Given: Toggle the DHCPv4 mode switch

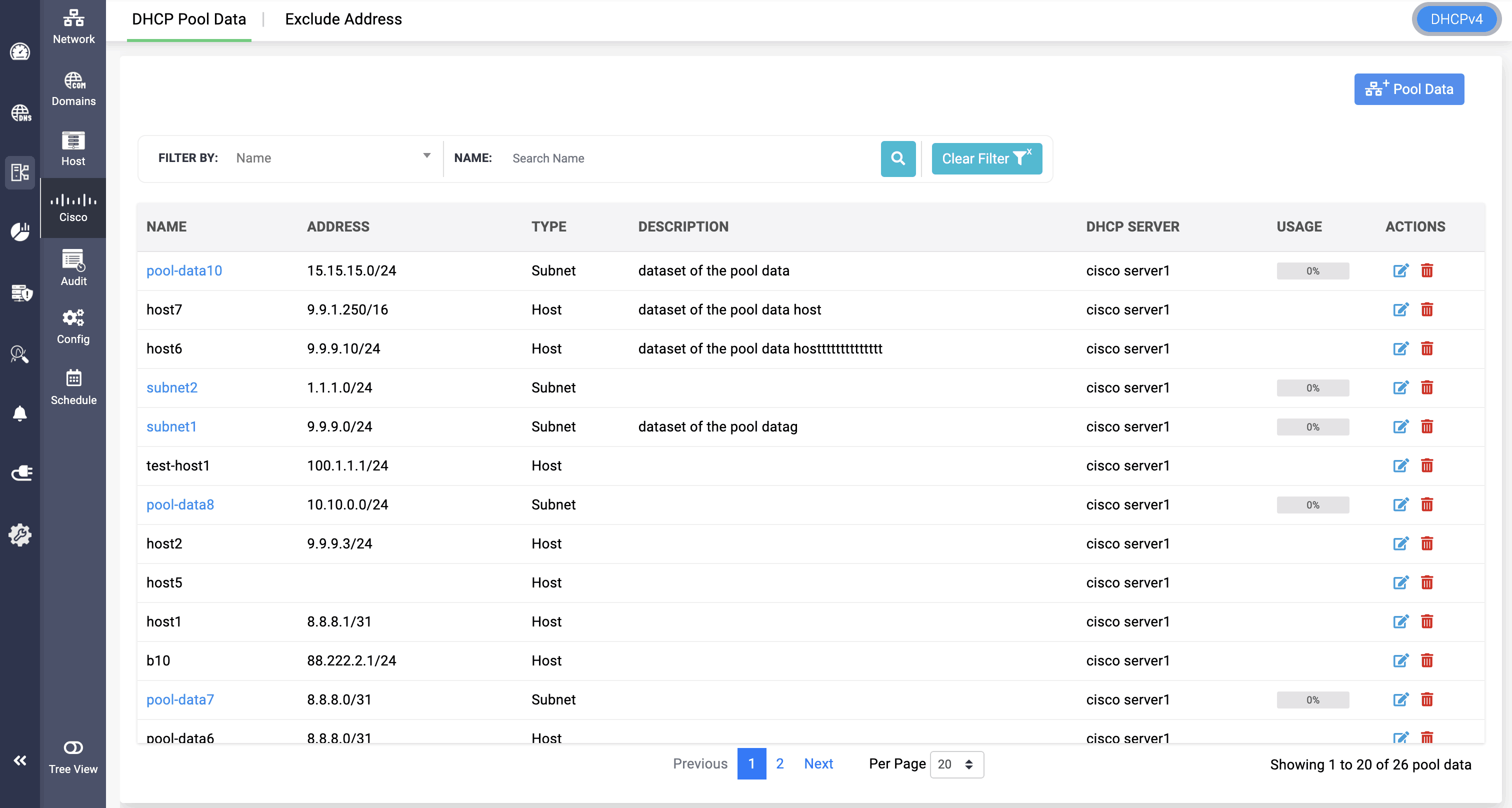Looking at the screenshot, I should 1456,18.
